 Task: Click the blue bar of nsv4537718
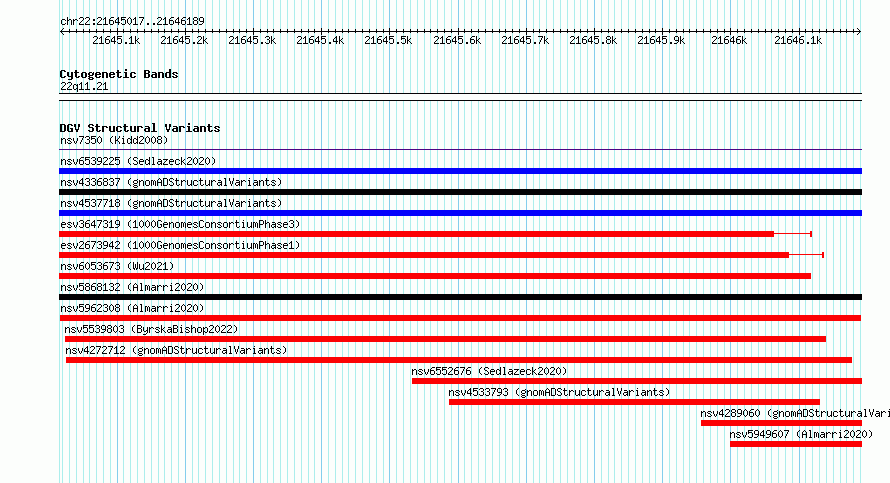460,213
